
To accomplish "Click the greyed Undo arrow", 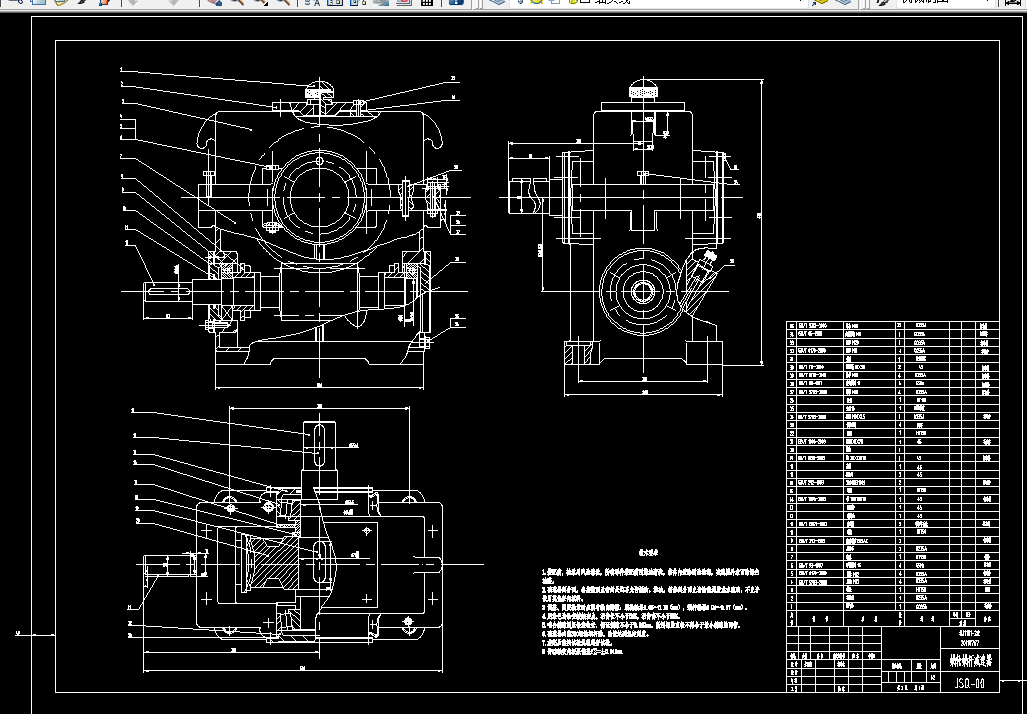I will coord(134,2).
